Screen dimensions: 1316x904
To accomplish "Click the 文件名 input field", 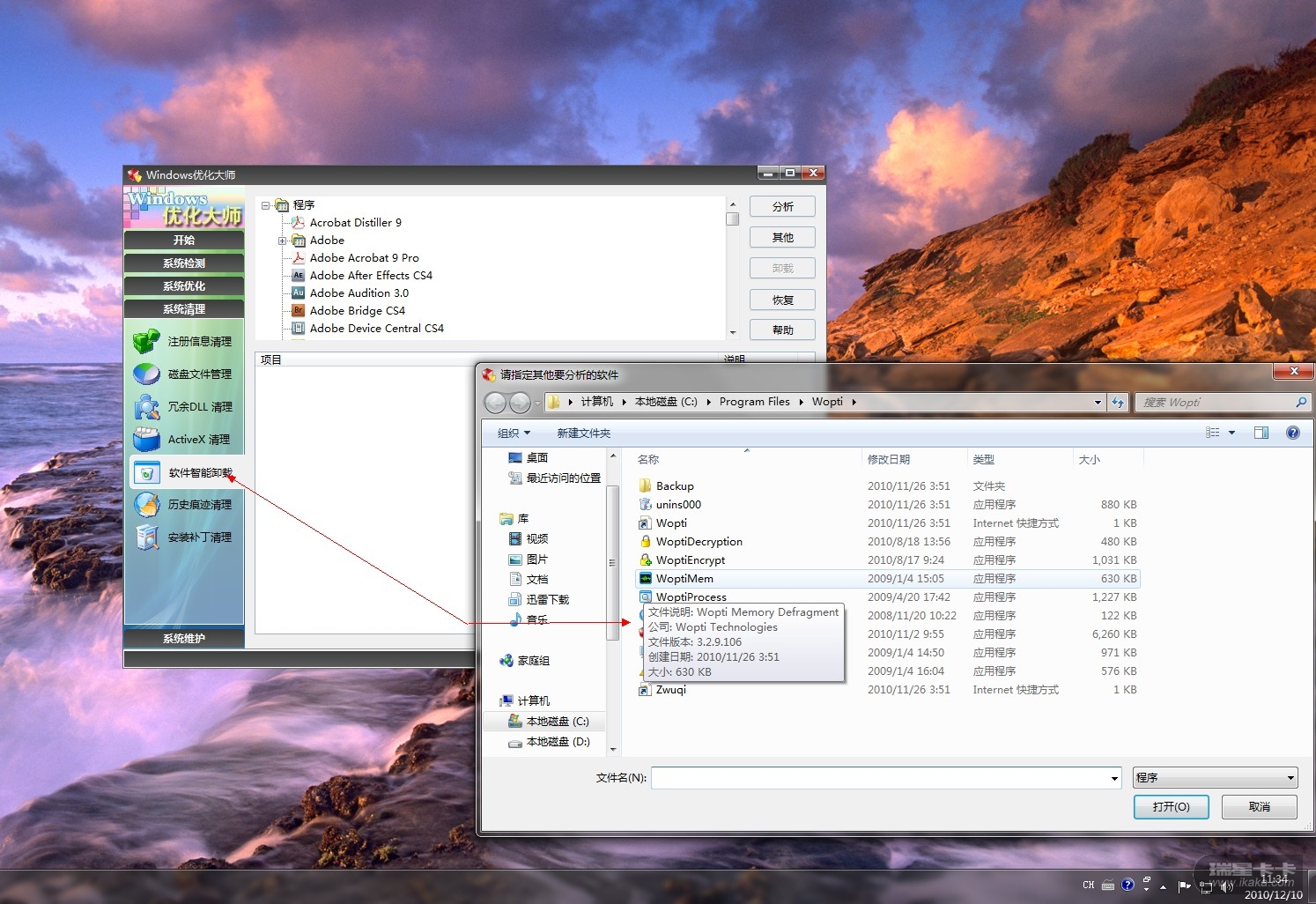I will click(x=881, y=778).
